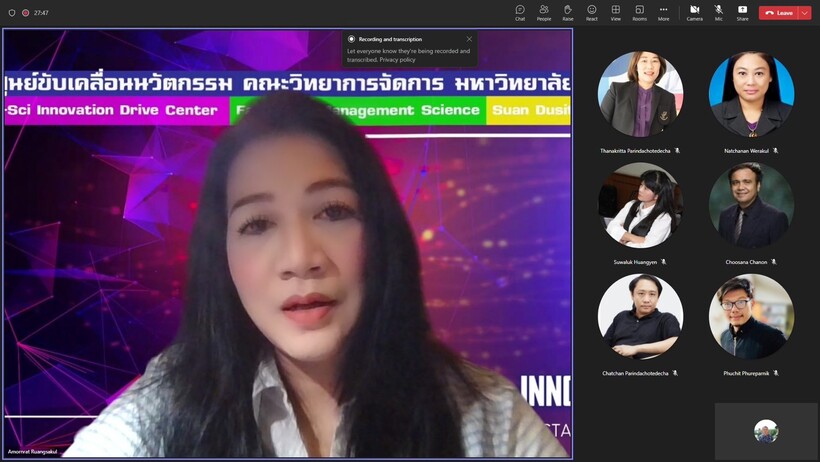Select Suwaluk Huangyen's avatar
The image size is (820, 462).
[x=640, y=205]
